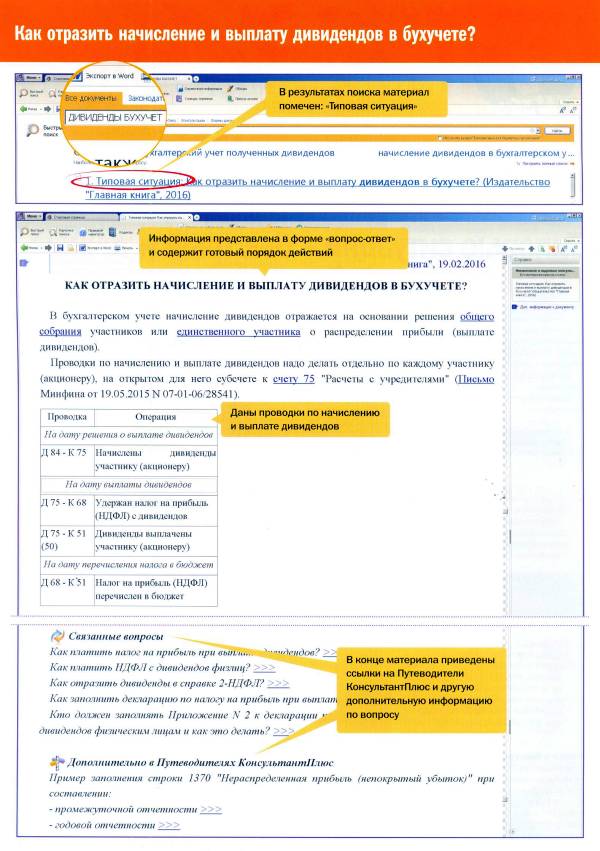Open >>> after 'Как платить НДФЛ с дивидендов физлиц?'

click(265, 667)
